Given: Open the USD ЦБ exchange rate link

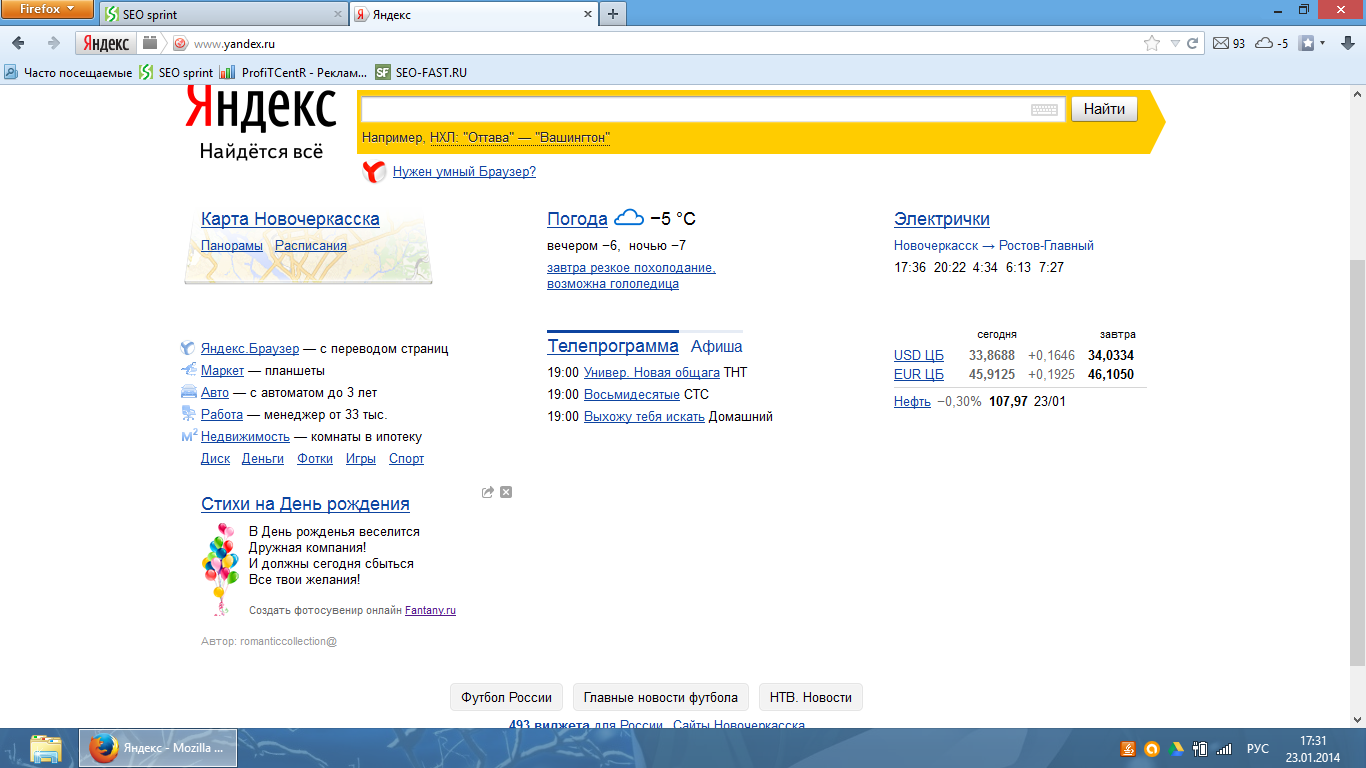Looking at the screenshot, I should (x=919, y=355).
